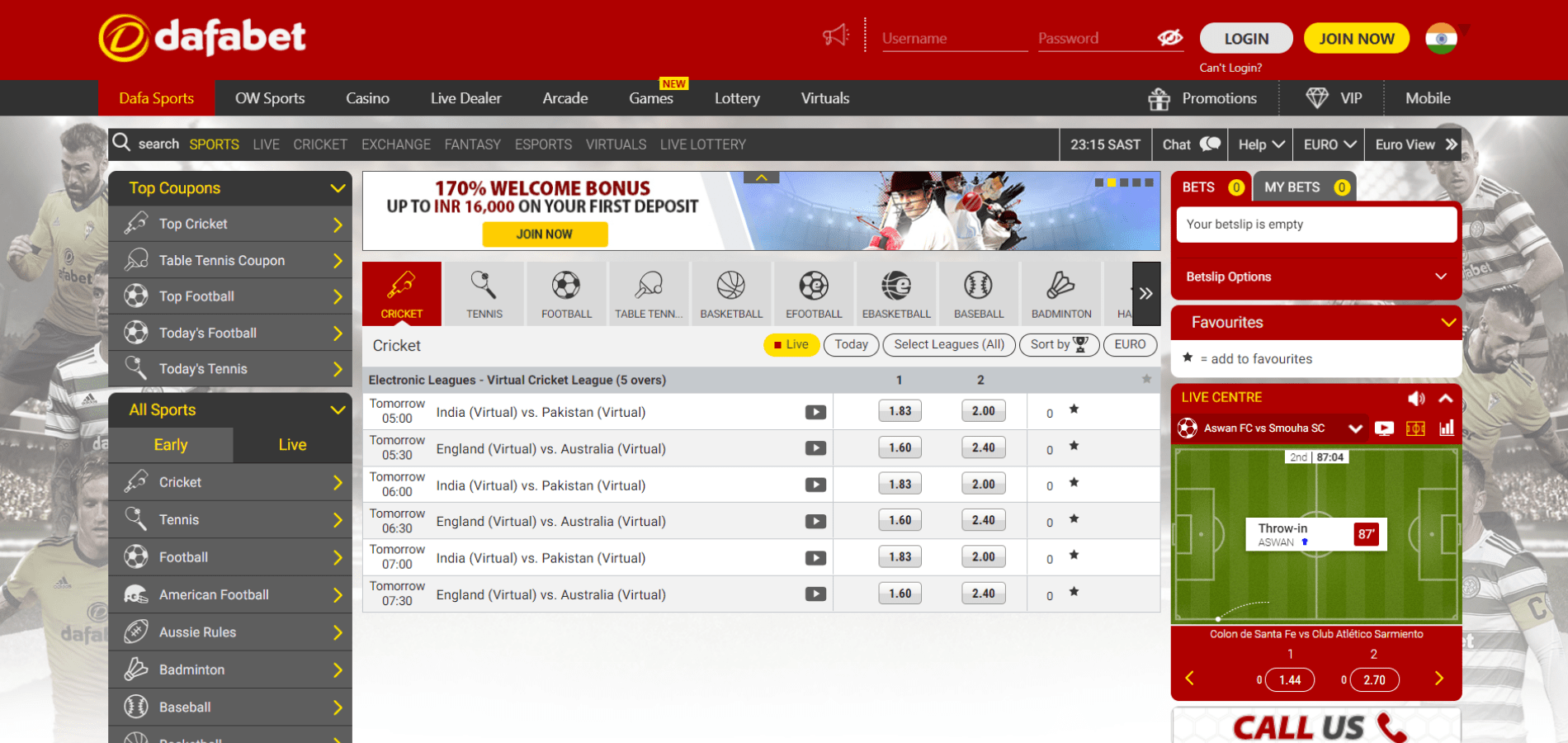The width and height of the screenshot is (1568, 743).
Task: Select odds 2.70 in Live Centre
Action: click(1374, 679)
